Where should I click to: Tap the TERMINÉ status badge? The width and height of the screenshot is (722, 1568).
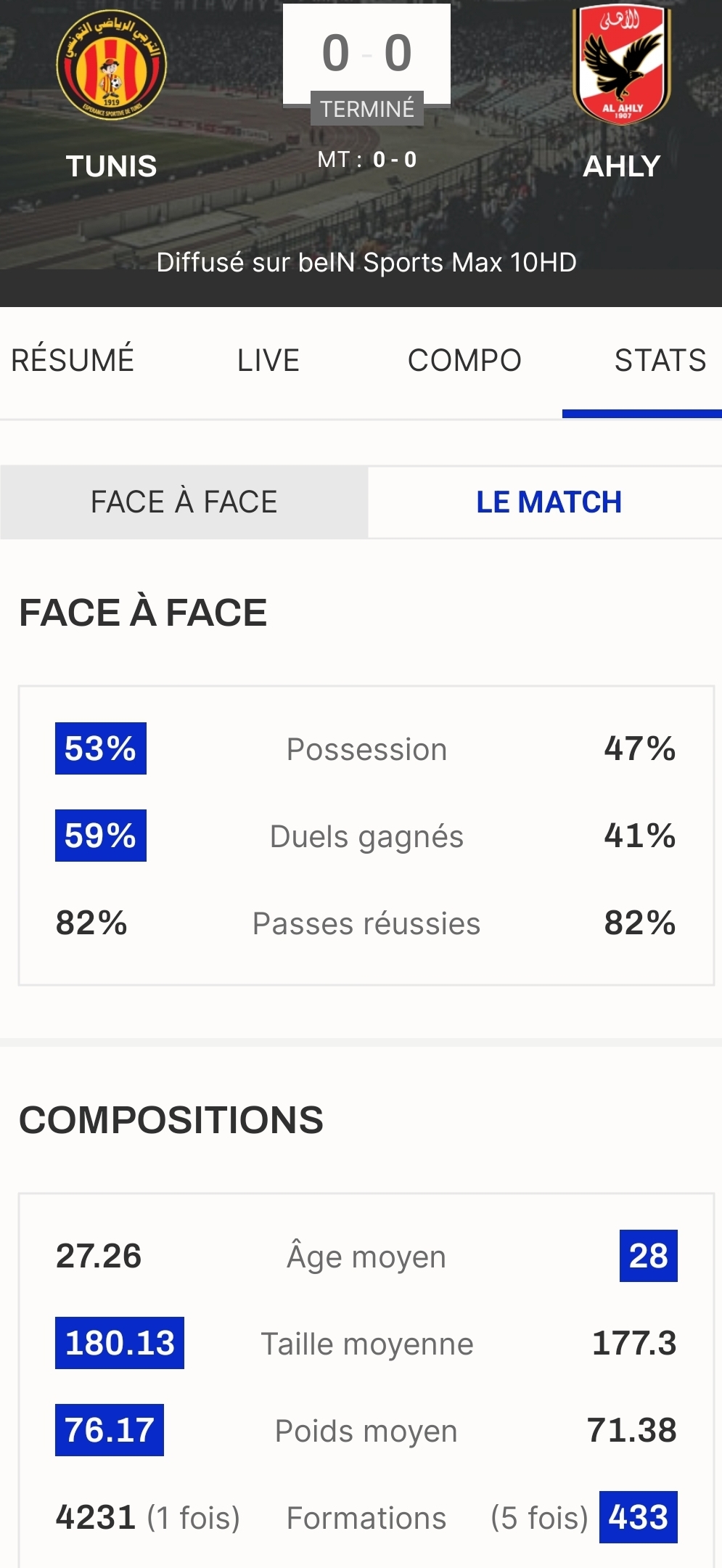[x=367, y=109]
